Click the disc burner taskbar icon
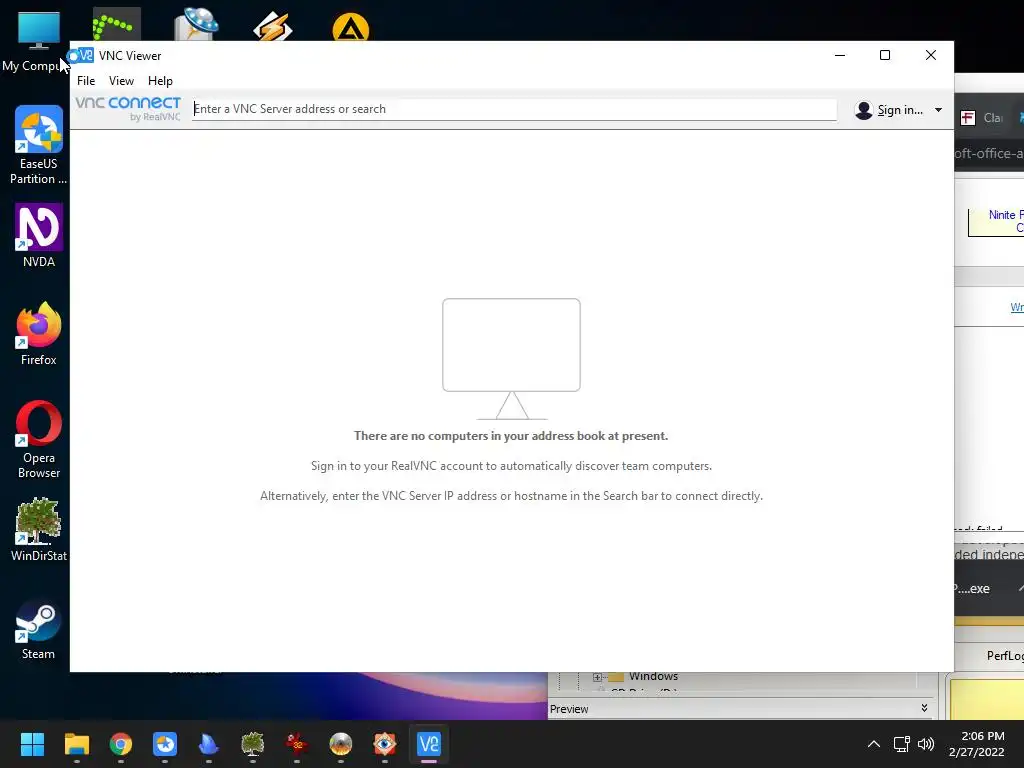Image resolution: width=1024 pixels, height=768 pixels. click(341, 744)
